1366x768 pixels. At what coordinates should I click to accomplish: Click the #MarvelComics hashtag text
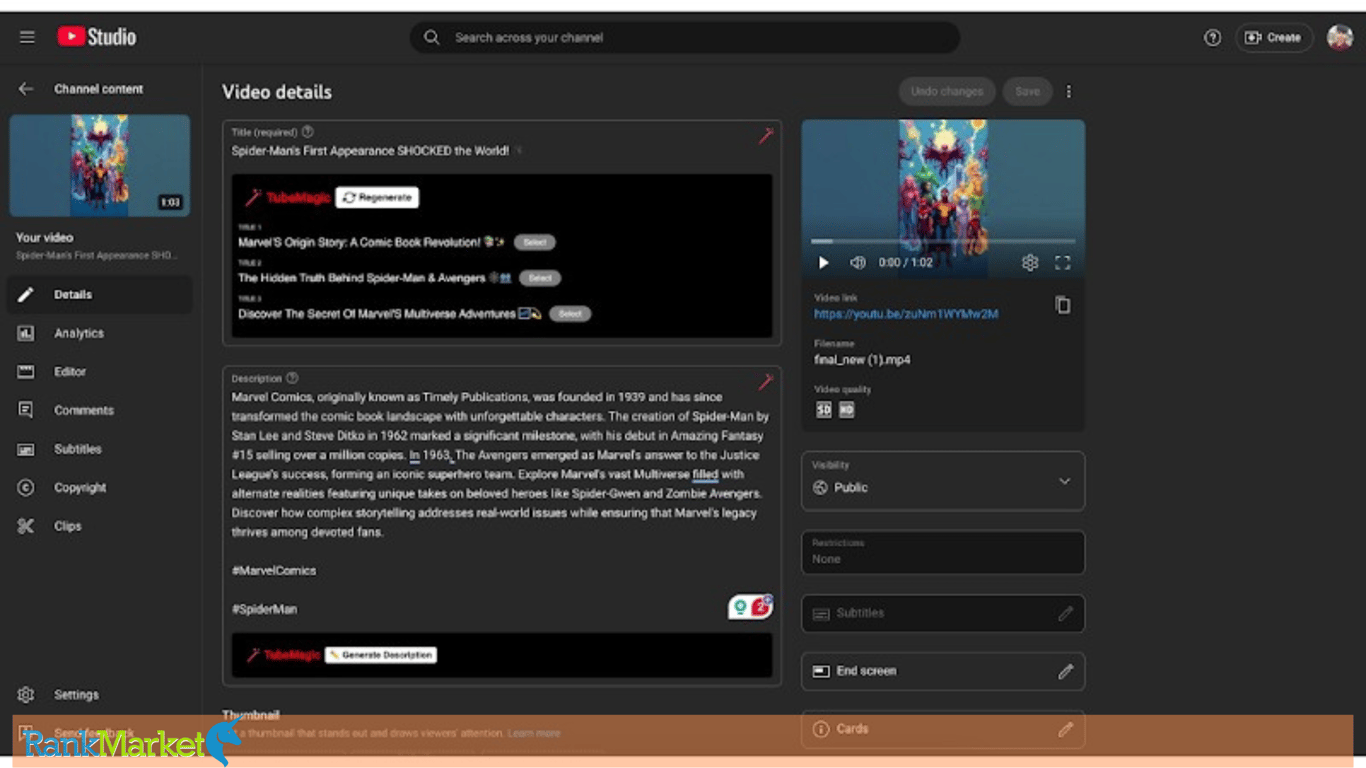click(274, 571)
